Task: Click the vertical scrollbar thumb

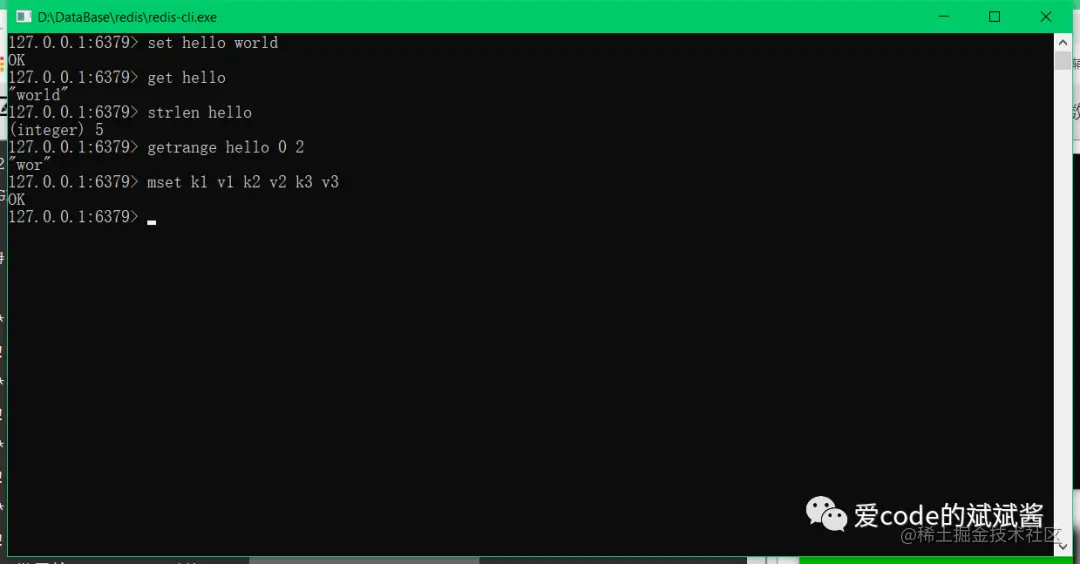Action: point(1062,61)
